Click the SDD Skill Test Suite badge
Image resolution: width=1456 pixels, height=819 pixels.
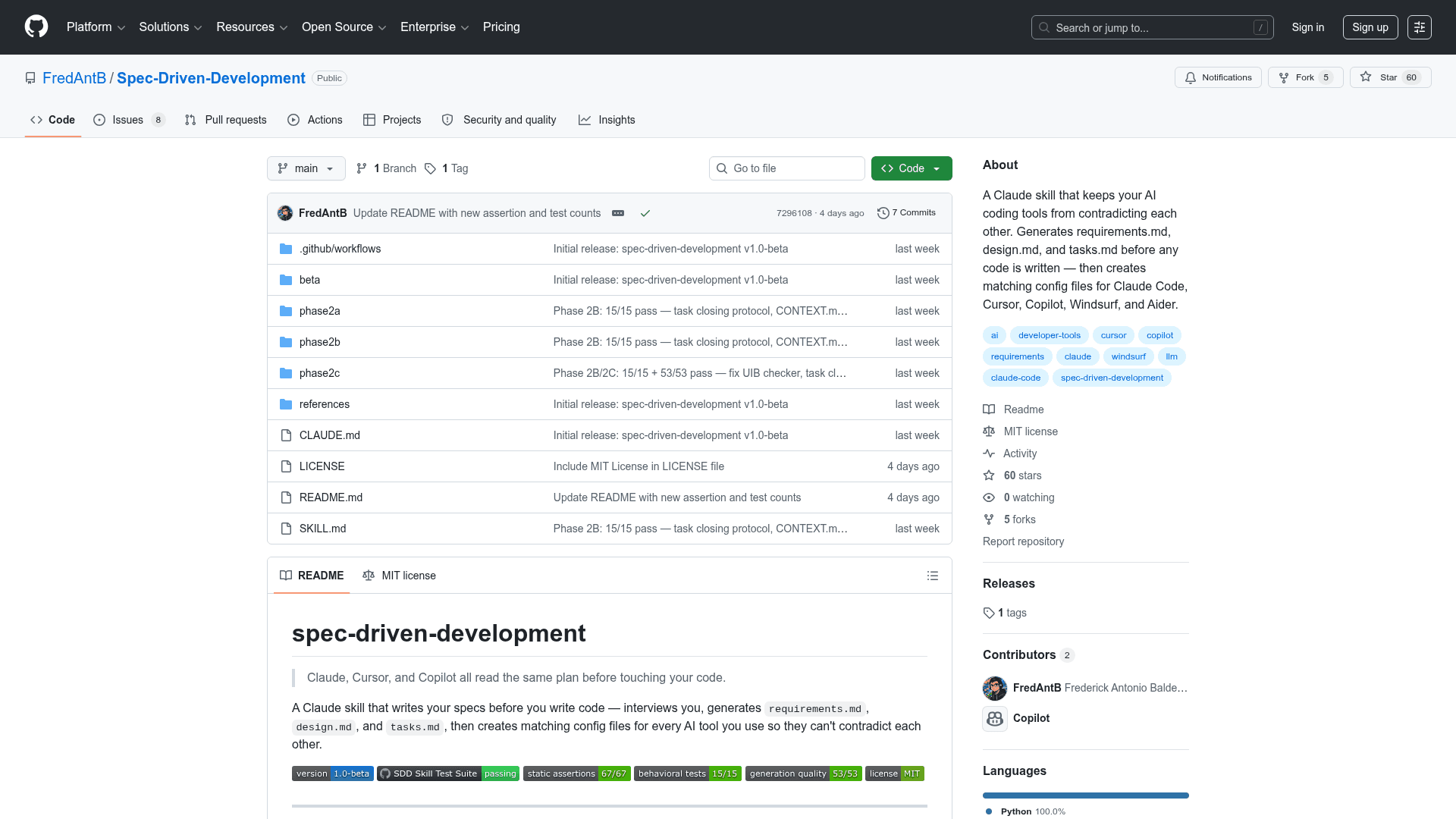448,773
